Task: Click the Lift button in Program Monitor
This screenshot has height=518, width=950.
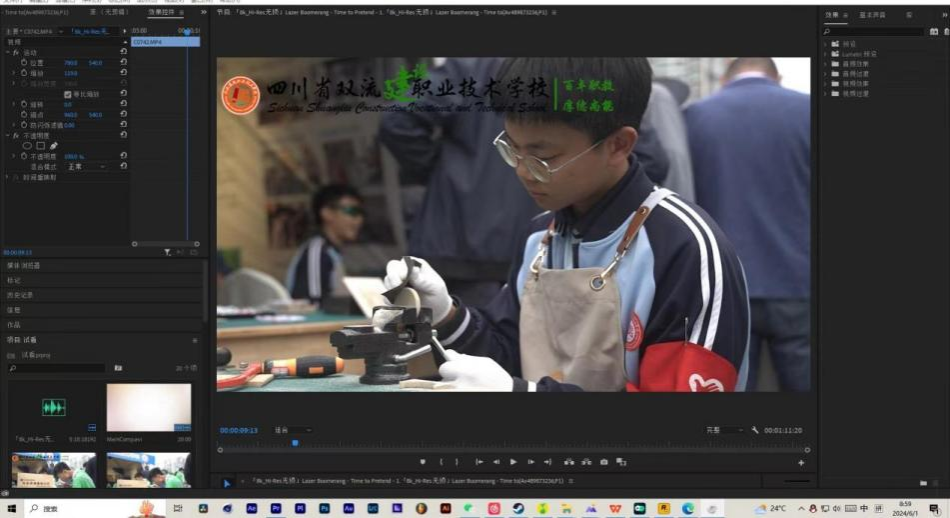Action: click(x=569, y=462)
